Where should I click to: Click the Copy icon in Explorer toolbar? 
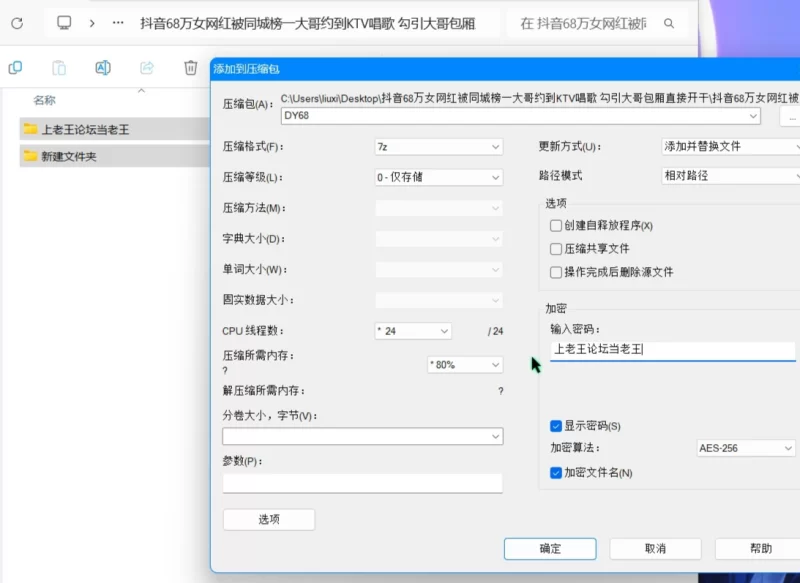pos(15,67)
